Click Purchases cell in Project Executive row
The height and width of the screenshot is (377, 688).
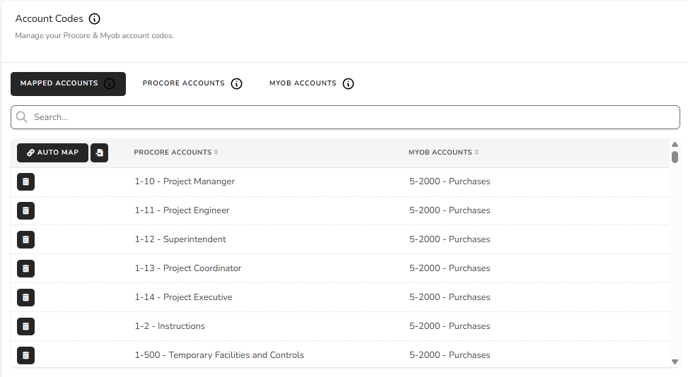450,297
